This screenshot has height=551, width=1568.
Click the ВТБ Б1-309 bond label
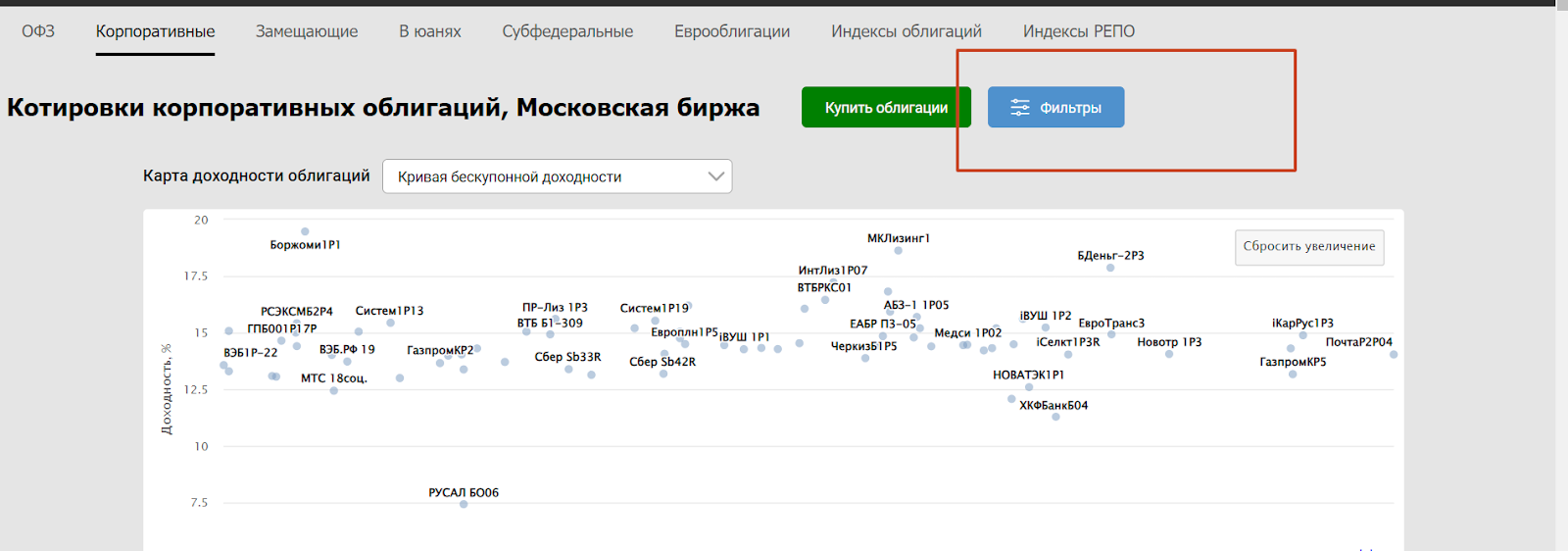click(550, 324)
